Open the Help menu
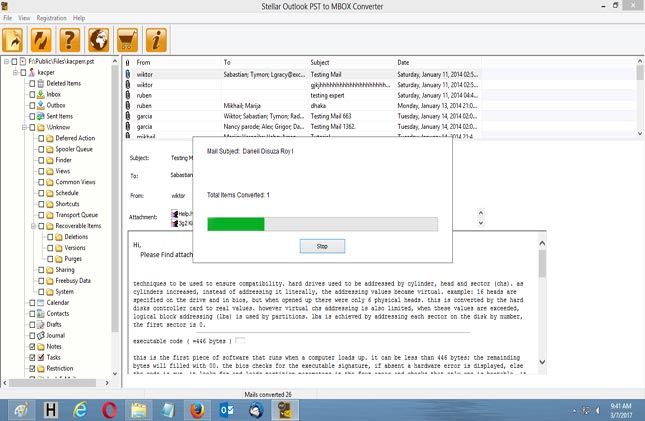This screenshot has width=645, height=421. [79, 18]
